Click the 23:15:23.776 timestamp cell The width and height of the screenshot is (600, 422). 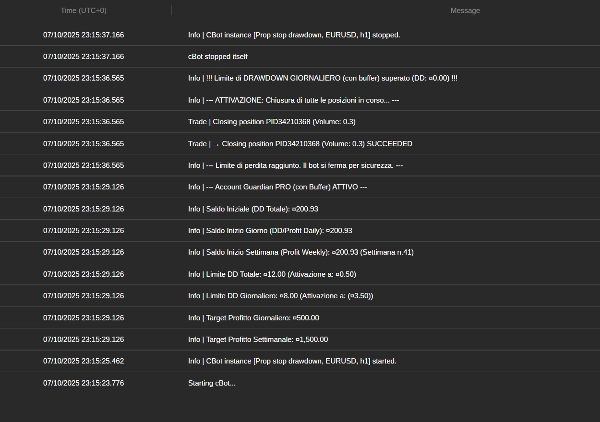pyautogui.click(x=84, y=383)
